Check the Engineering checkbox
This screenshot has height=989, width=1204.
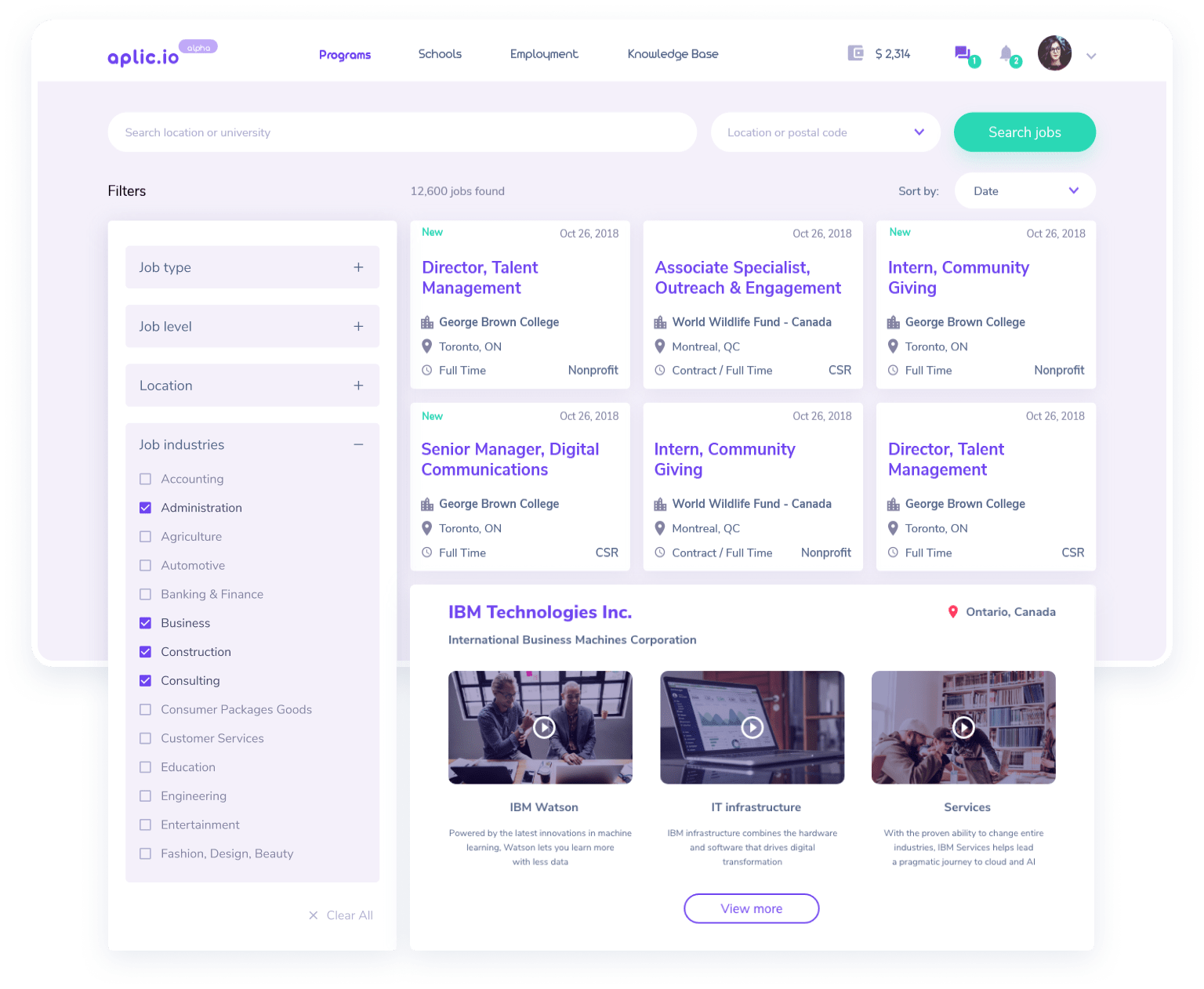pyautogui.click(x=145, y=796)
